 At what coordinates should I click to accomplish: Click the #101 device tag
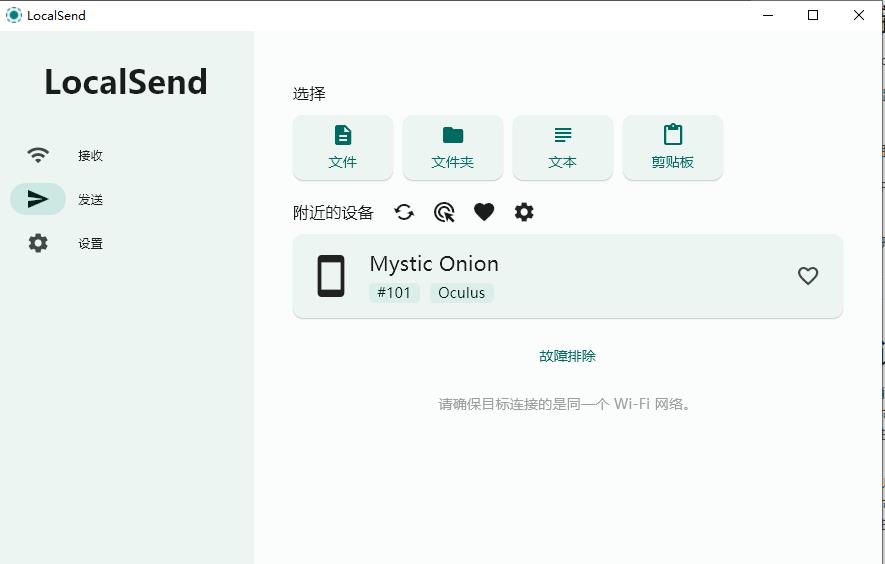click(x=395, y=293)
